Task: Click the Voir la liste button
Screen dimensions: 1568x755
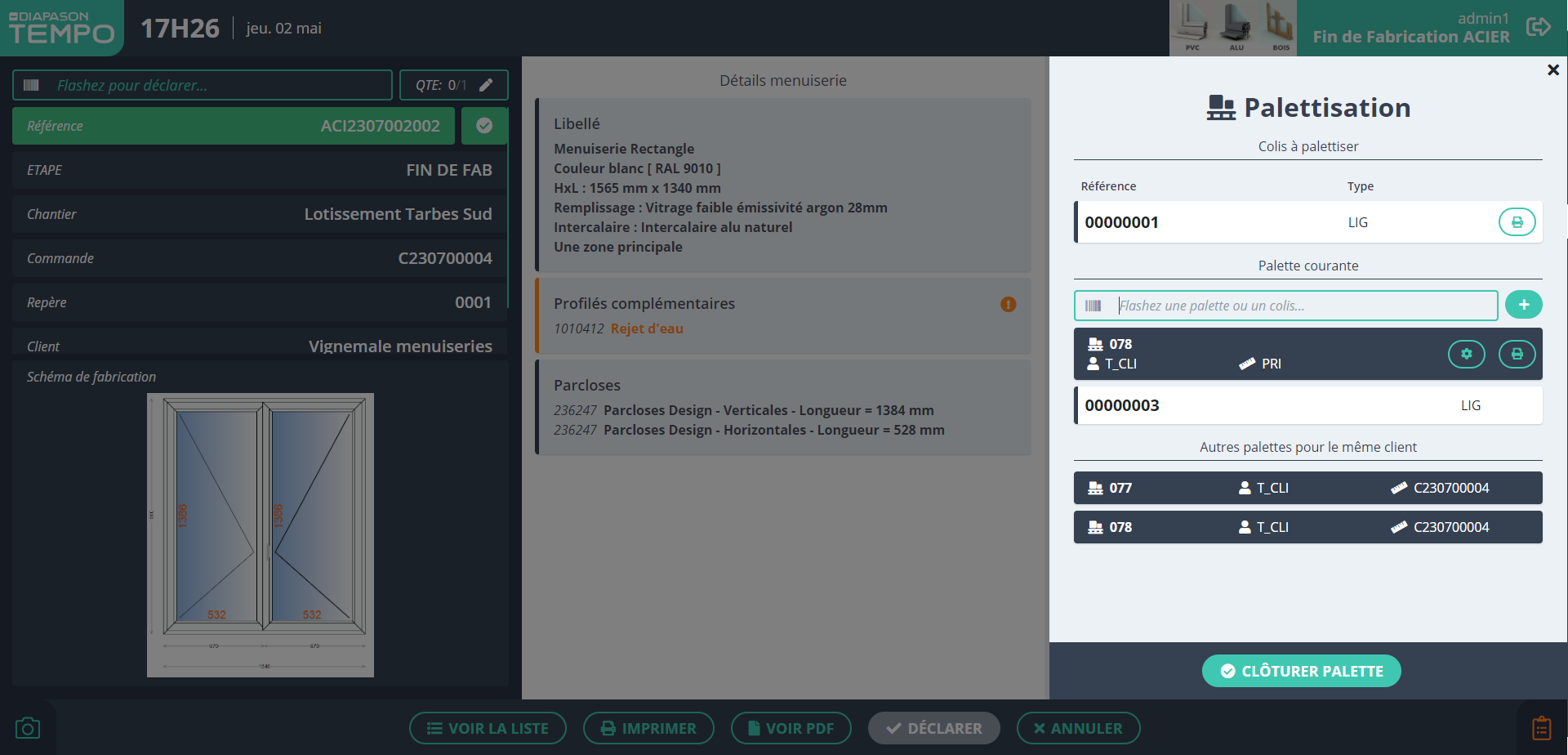Action: click(488, 728)
